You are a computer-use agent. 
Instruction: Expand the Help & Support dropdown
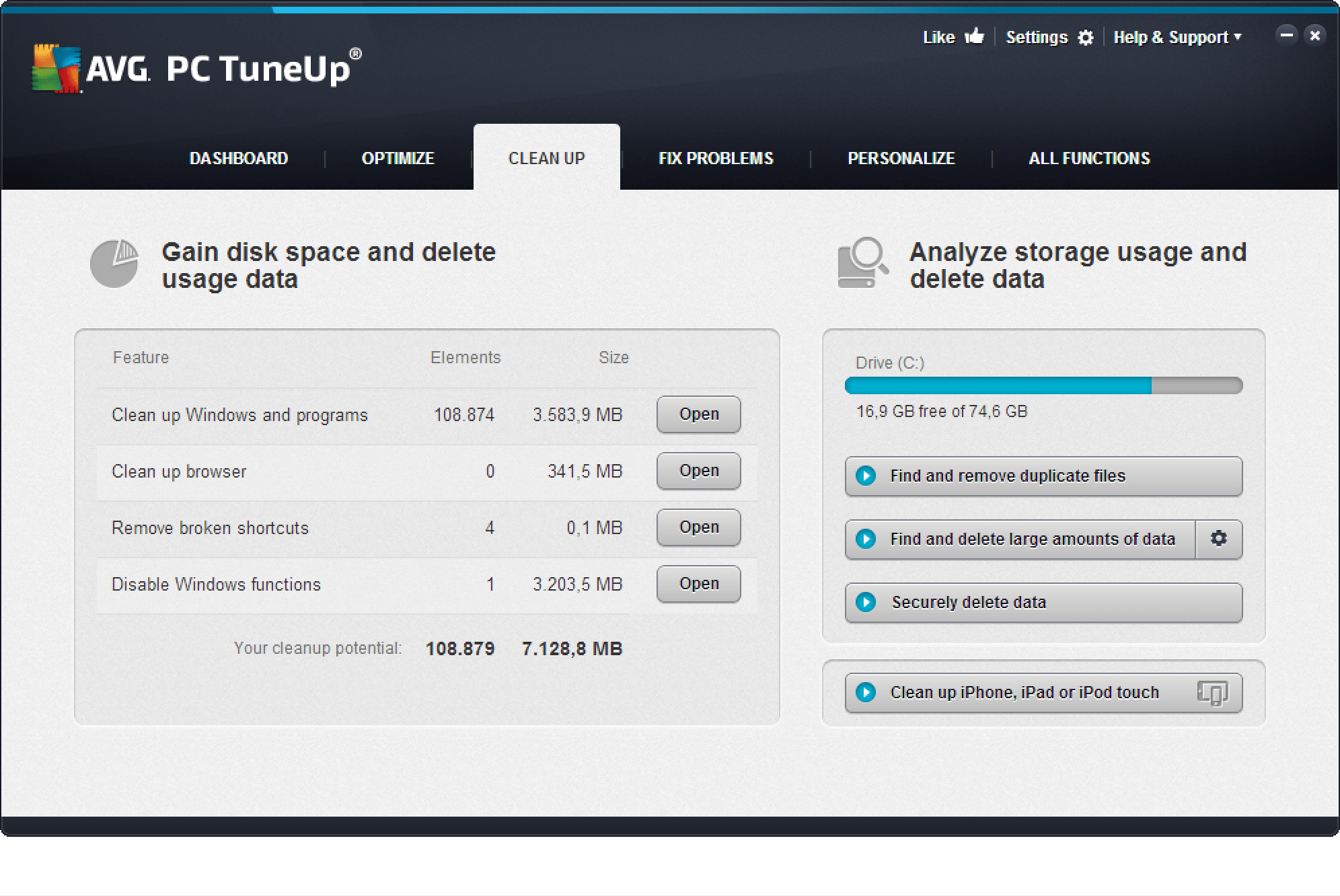click(1177, 38)
